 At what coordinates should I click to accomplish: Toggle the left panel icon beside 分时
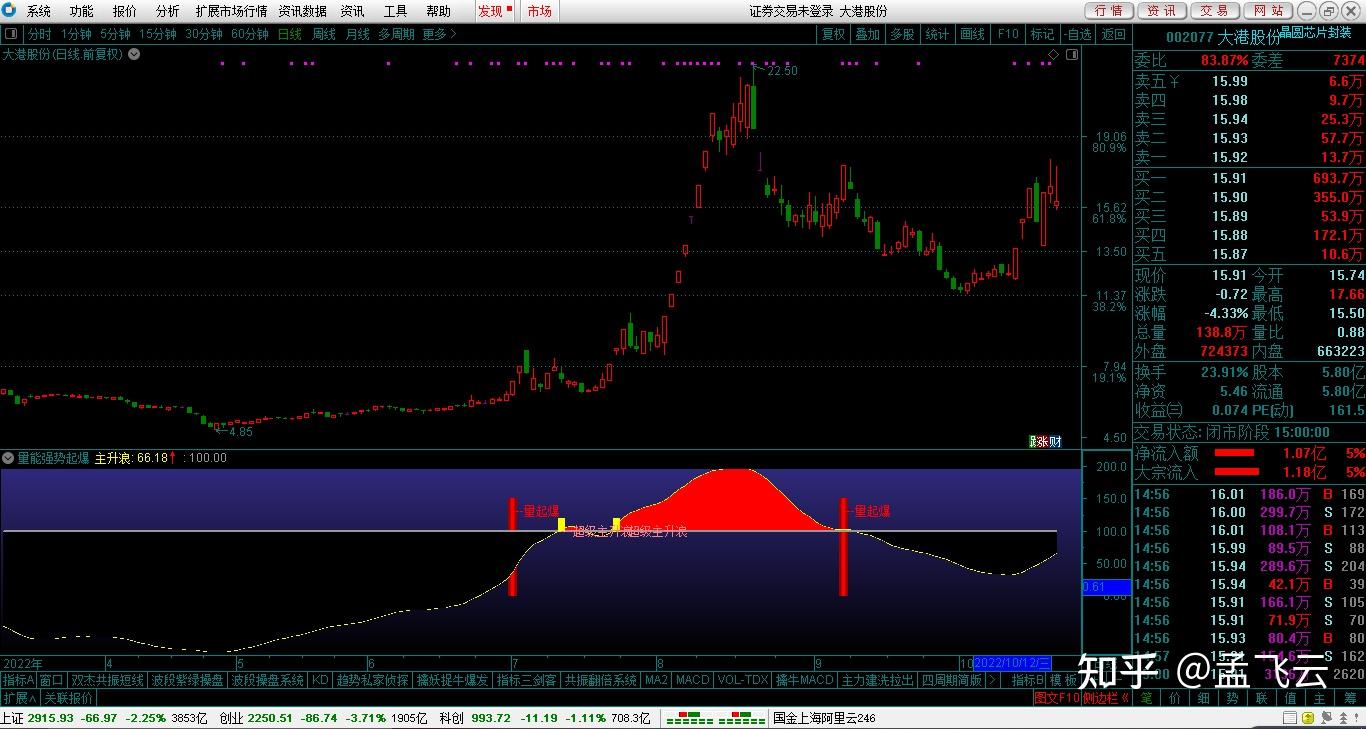coord(10,34)
